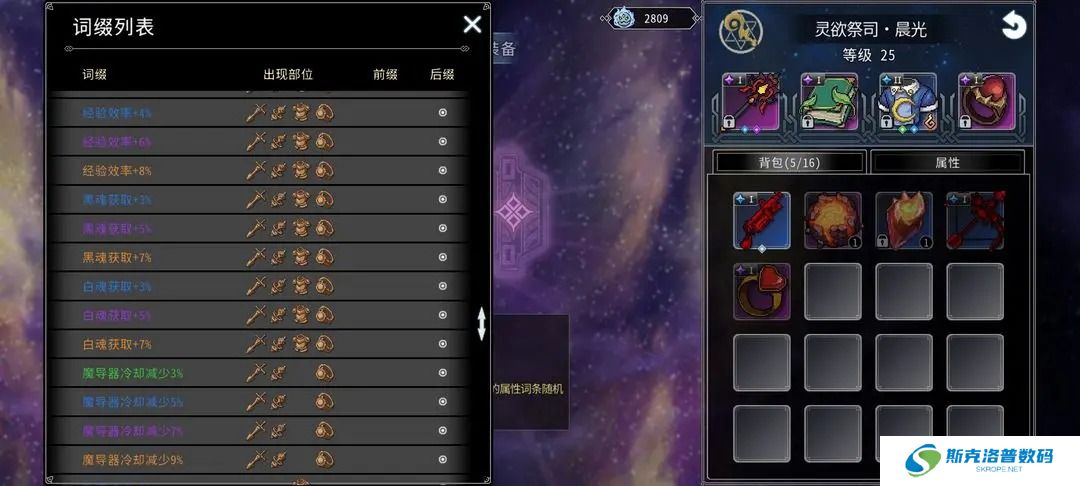Viewport: 1080px width, 486px height.
Task: Select the heart ring in backpack
Action: 762,292
